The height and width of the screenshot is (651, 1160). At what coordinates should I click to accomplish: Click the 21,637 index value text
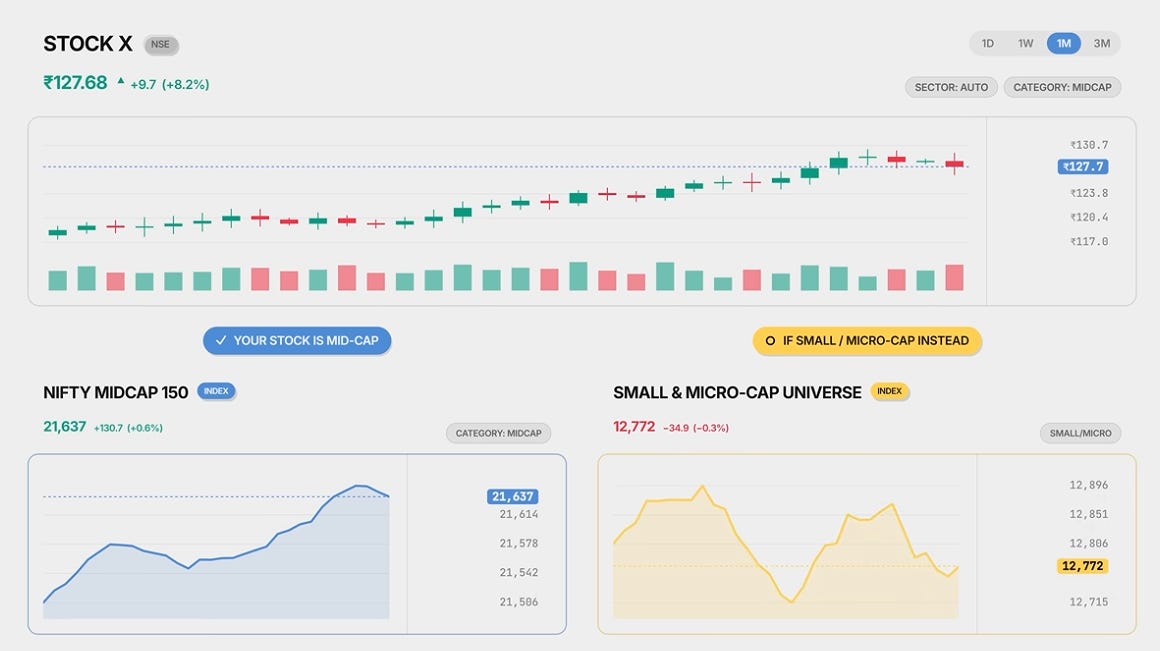point(64,427)
